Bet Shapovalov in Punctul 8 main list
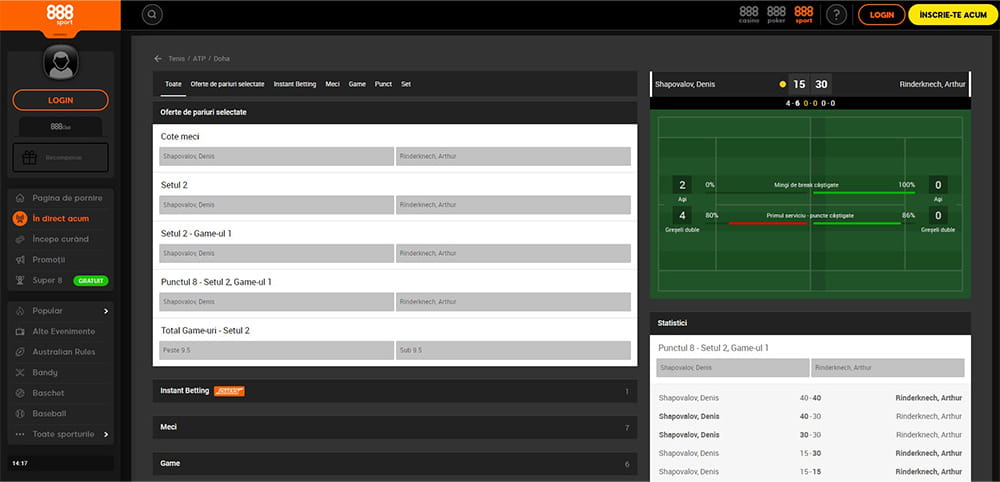This screenshot has height=482, width=1000. (276, 302)
